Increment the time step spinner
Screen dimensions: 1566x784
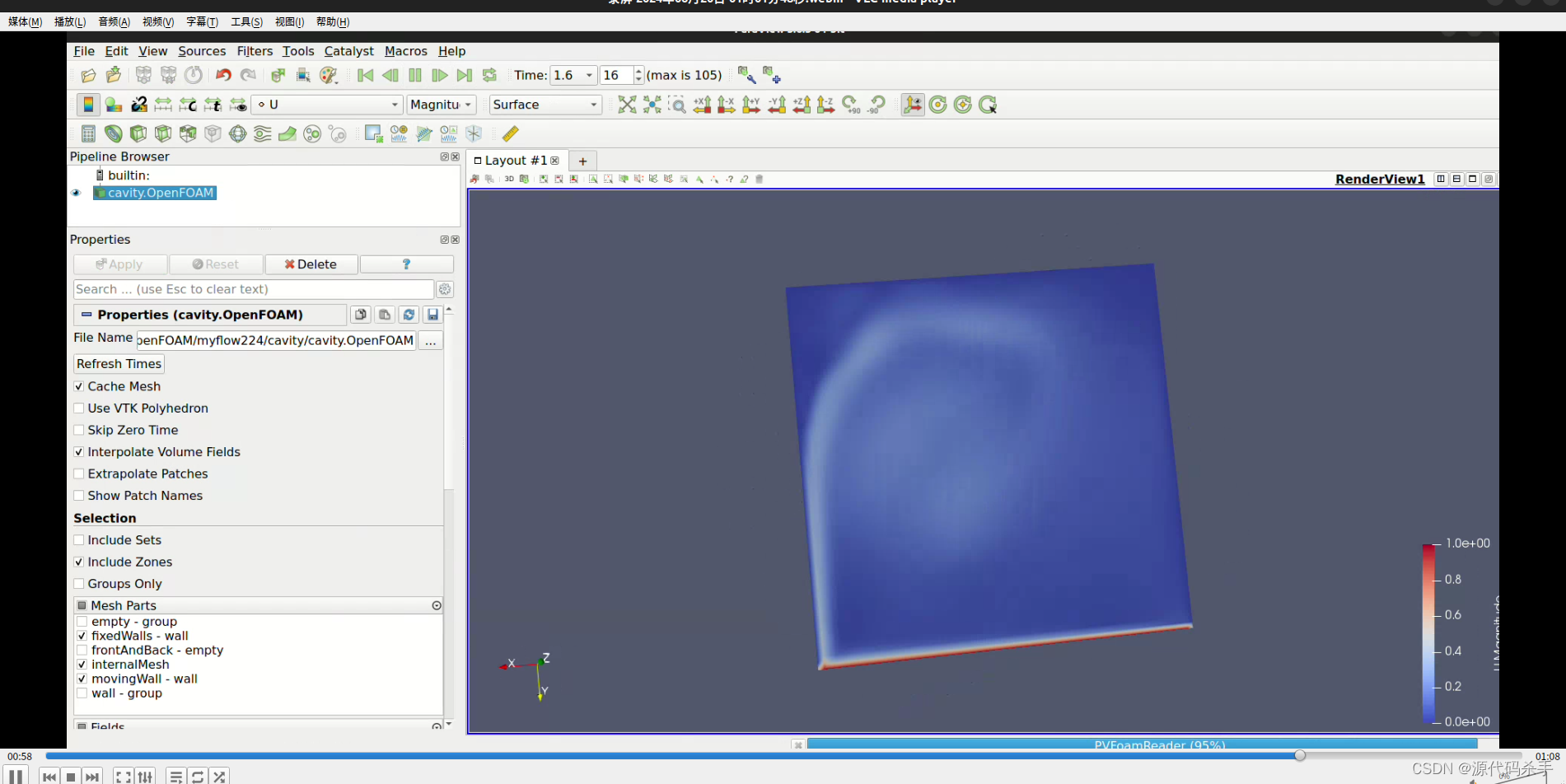[638, 71]
